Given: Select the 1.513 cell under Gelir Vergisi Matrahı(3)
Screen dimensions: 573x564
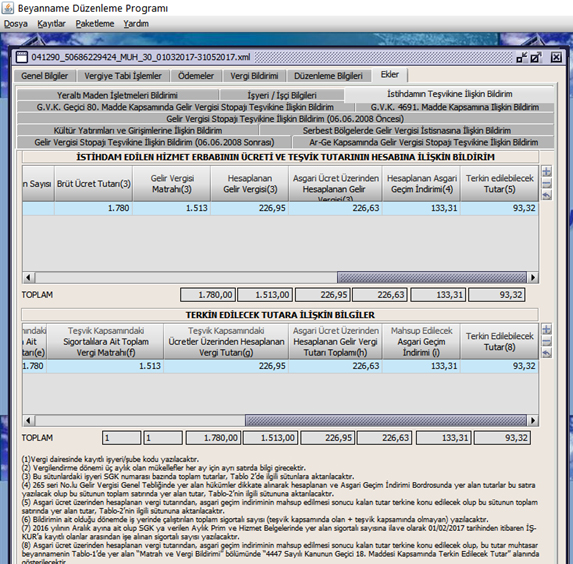Looking at the screenshot, I should (x=172, y=208).
